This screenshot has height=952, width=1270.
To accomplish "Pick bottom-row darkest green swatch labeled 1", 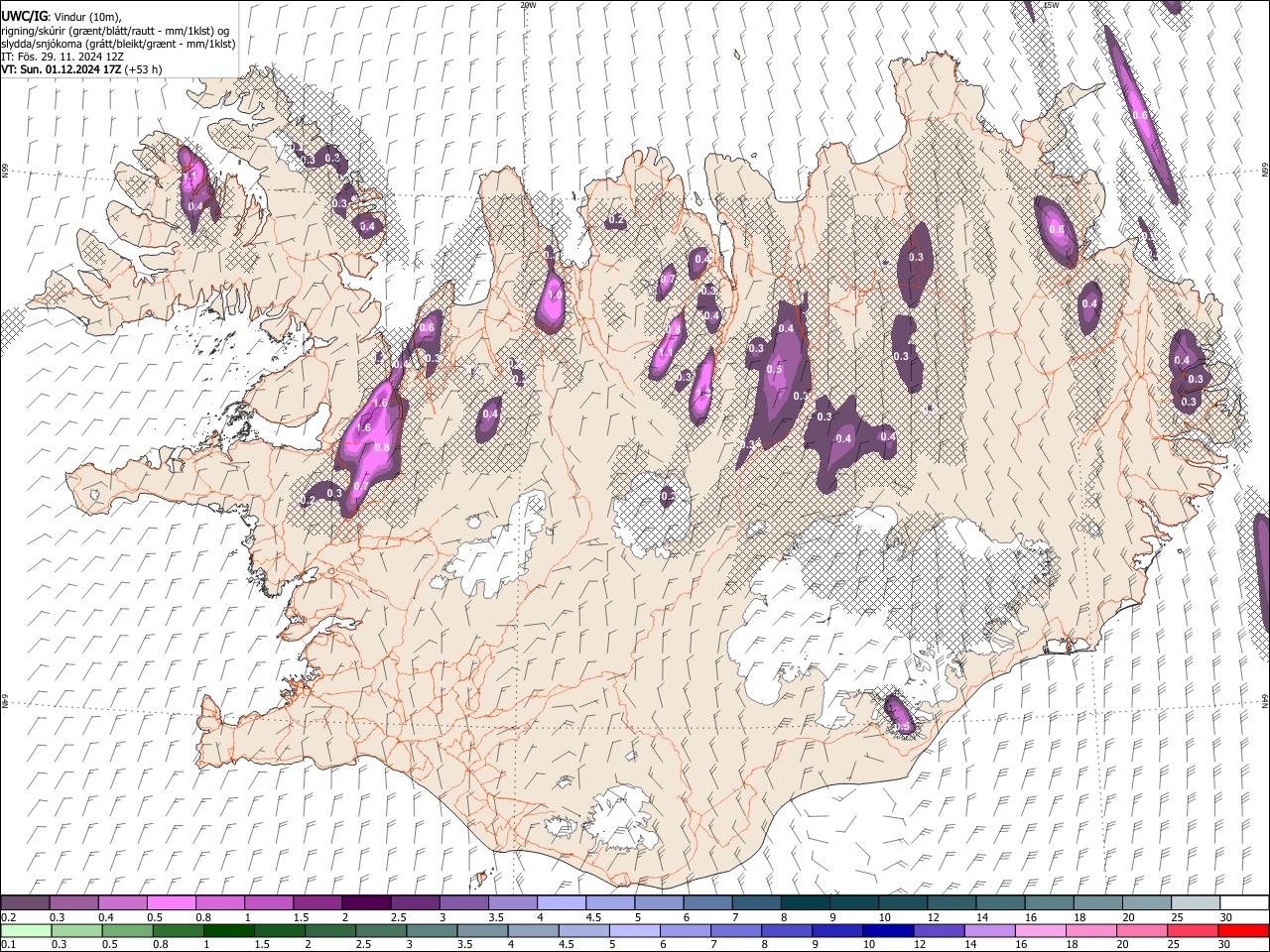I will pos(229,930).
